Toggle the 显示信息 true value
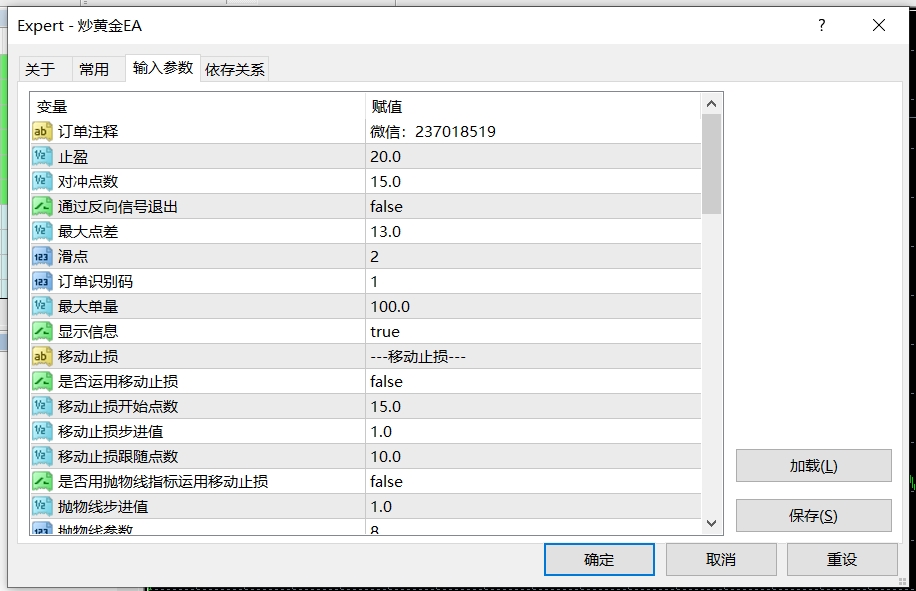The image size is (916, 591). click(x=385, y=331)
